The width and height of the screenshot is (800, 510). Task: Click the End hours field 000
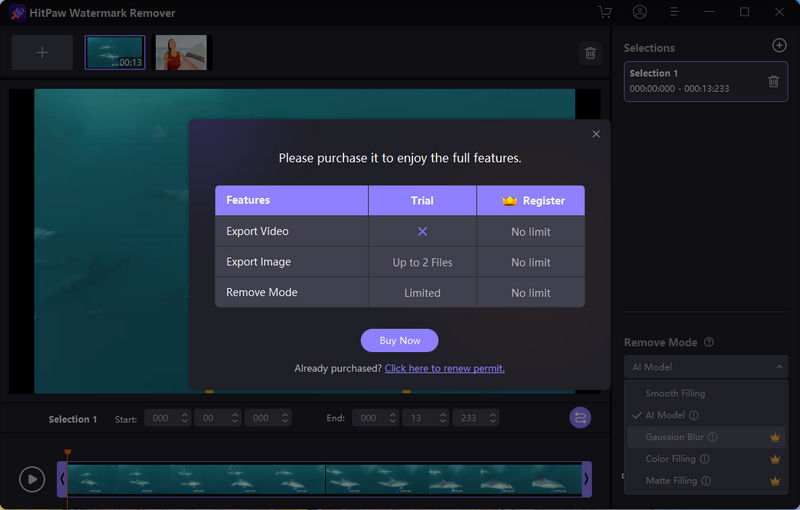click(x=369, y=418)
